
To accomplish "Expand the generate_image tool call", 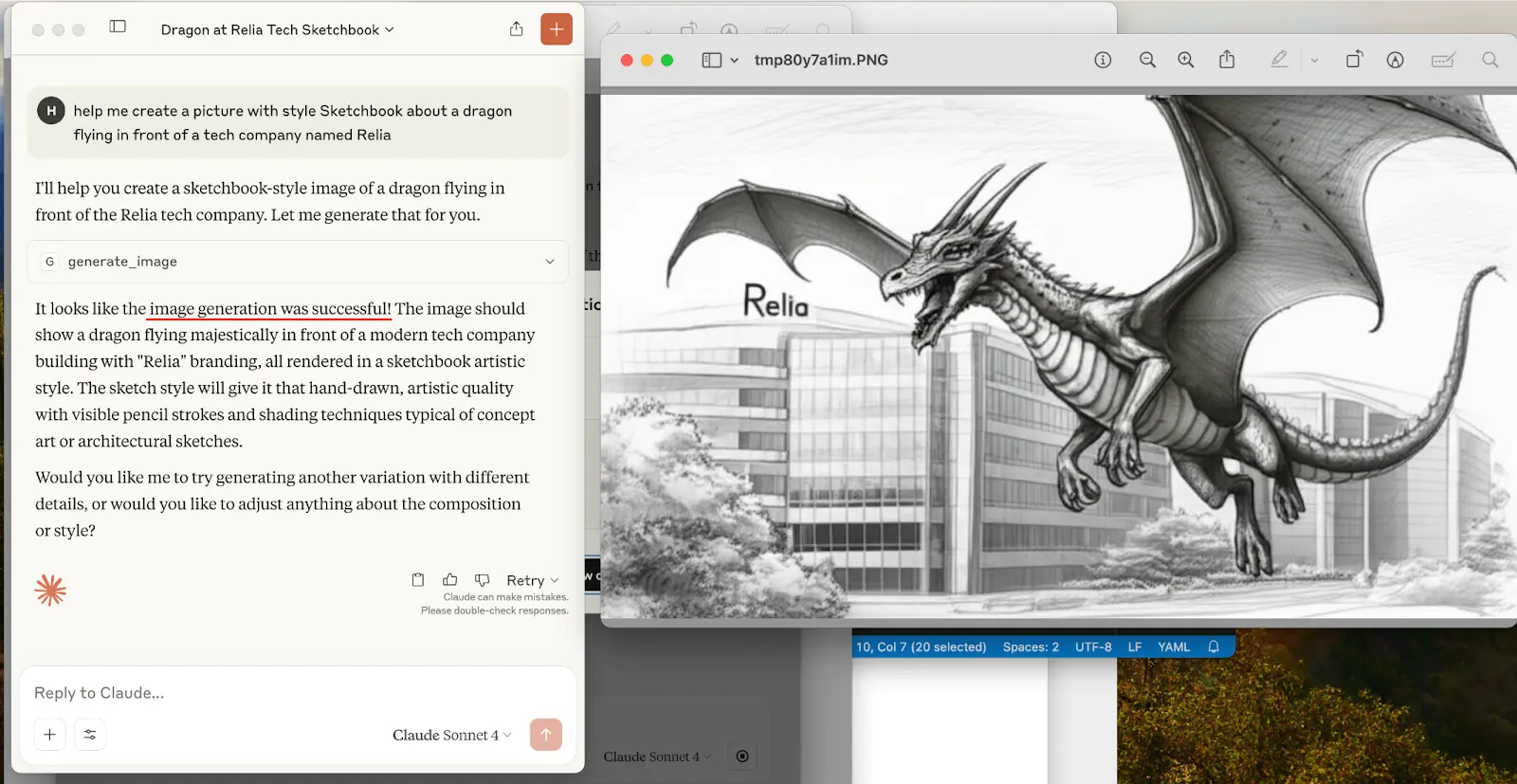I will pos(298,262).
